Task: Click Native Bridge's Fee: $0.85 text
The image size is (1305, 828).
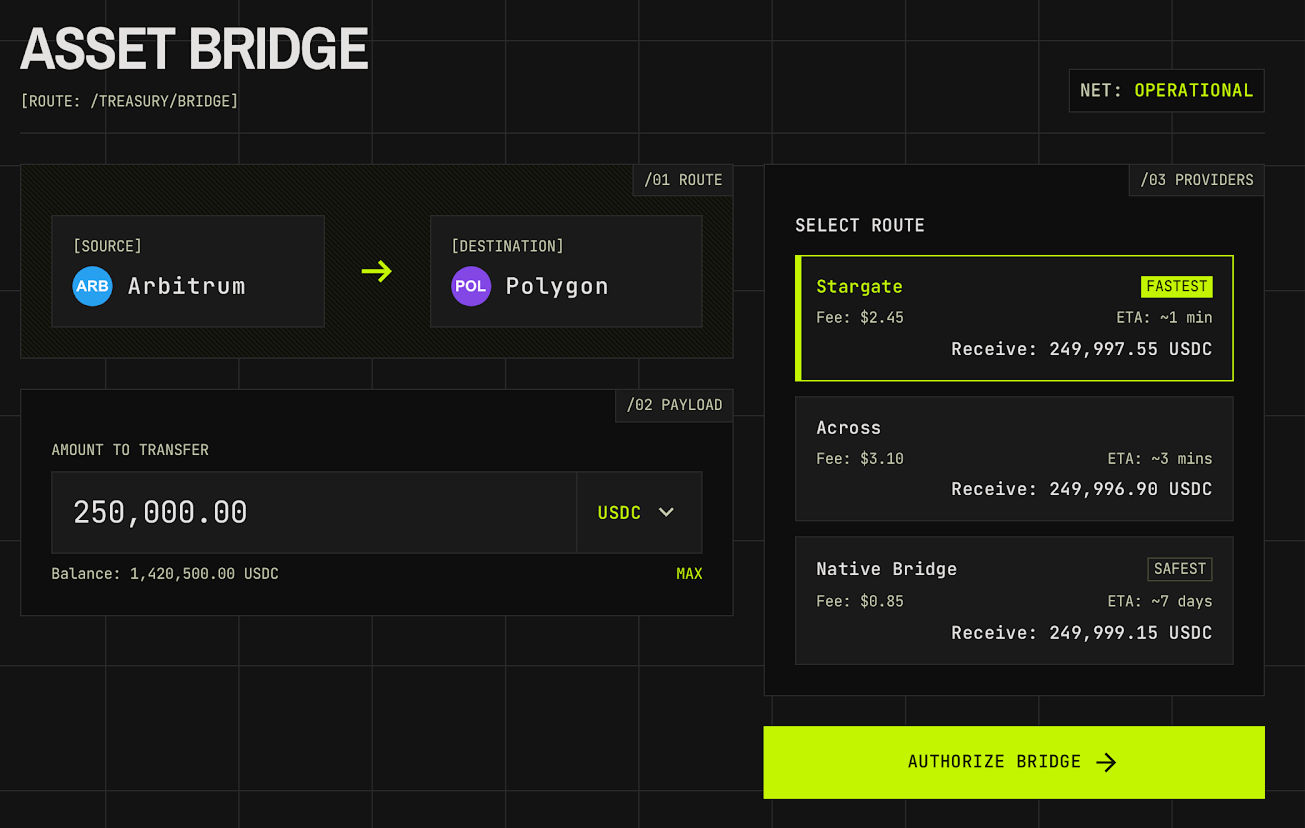Action: click(860, 601)
